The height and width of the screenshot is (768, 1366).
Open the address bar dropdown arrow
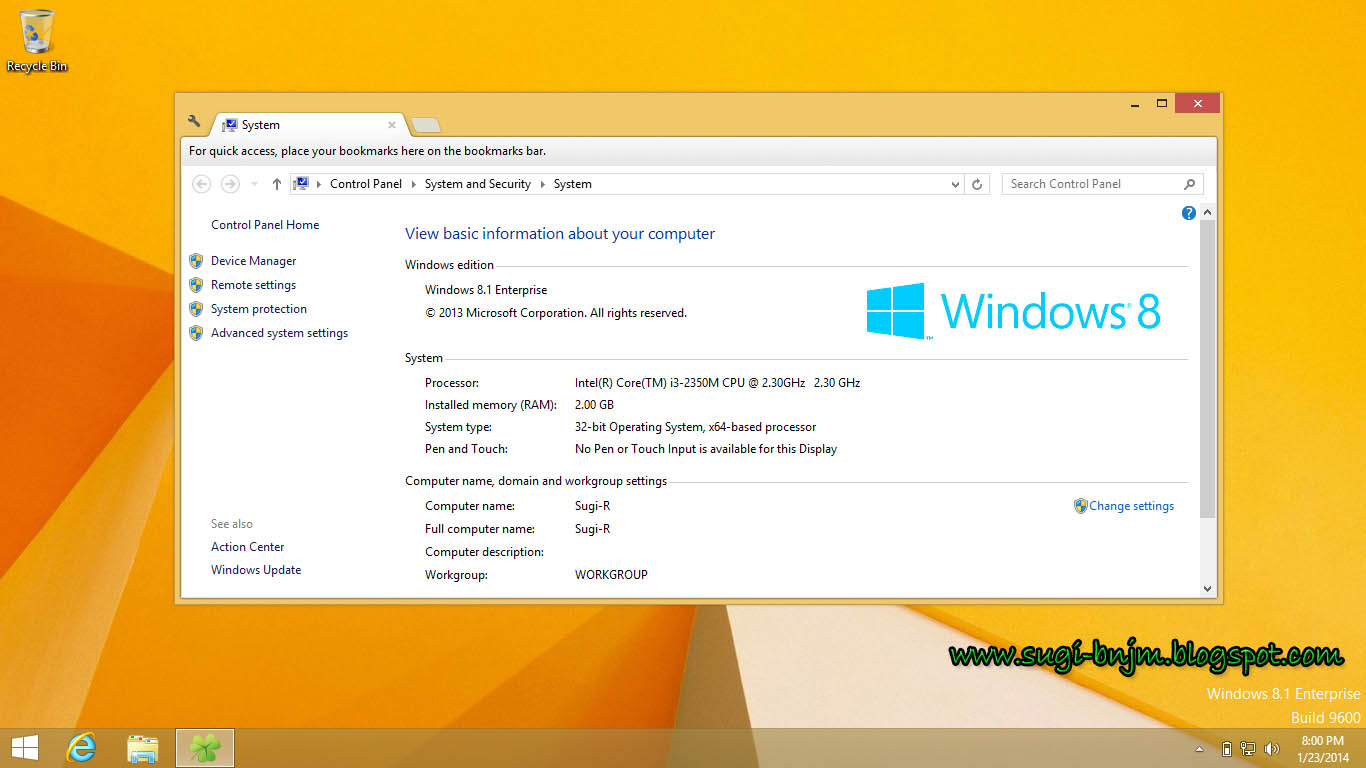pyautogui.click(x=954, y=183)
